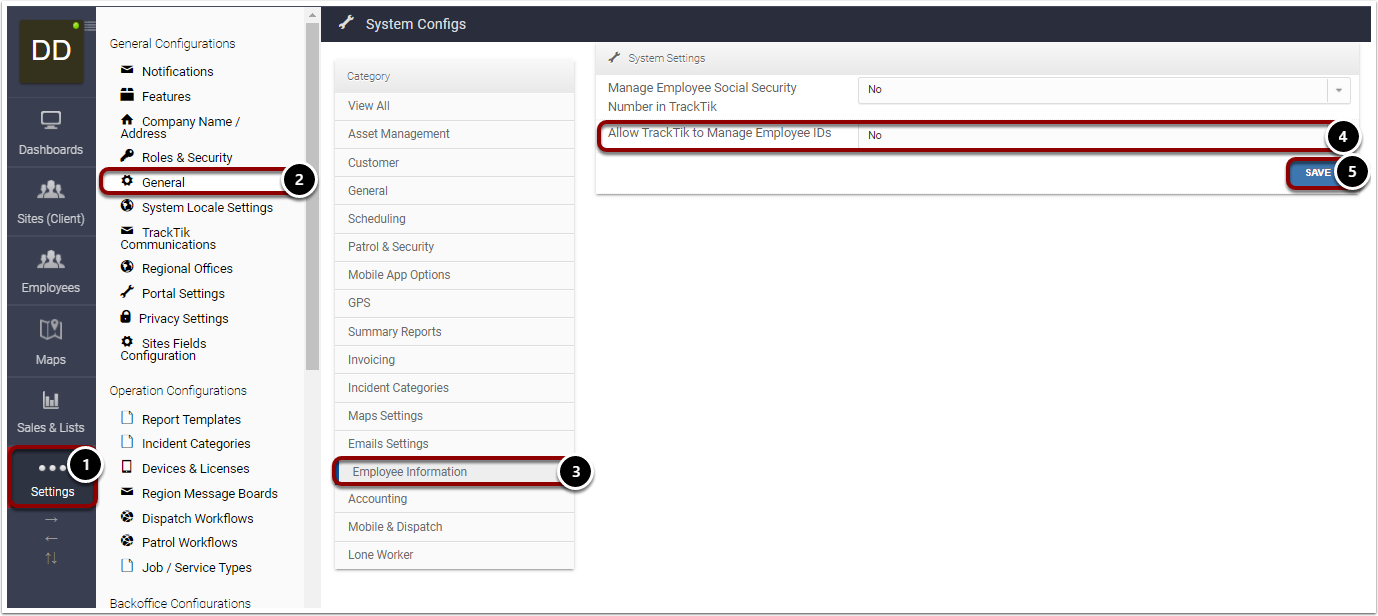The image size is (1378, 616).
Task: Select Employee Information category
Action: 454,472
